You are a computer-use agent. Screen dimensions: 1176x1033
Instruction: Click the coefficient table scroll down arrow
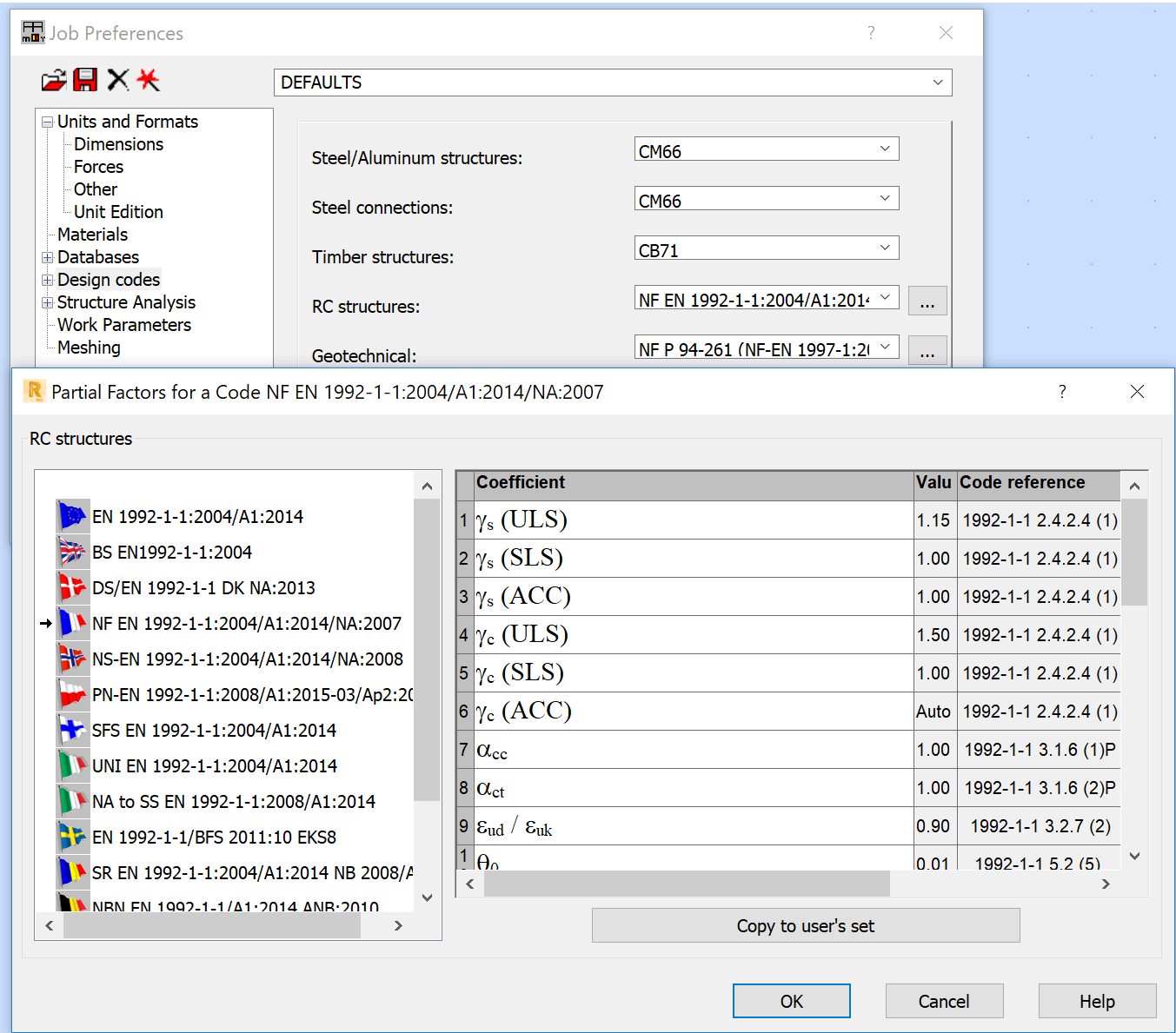click(x=1134, y=856)
